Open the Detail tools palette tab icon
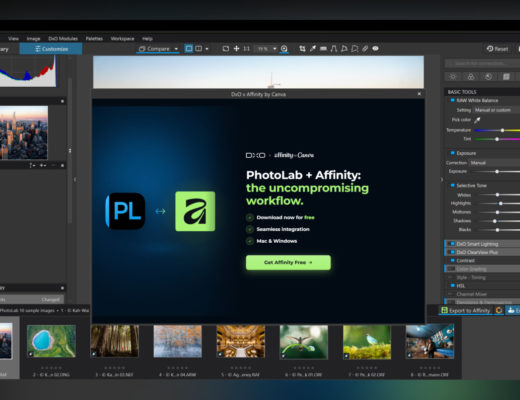Image resolution: width=520 pixels, height=400 pixels. (488, 77)
